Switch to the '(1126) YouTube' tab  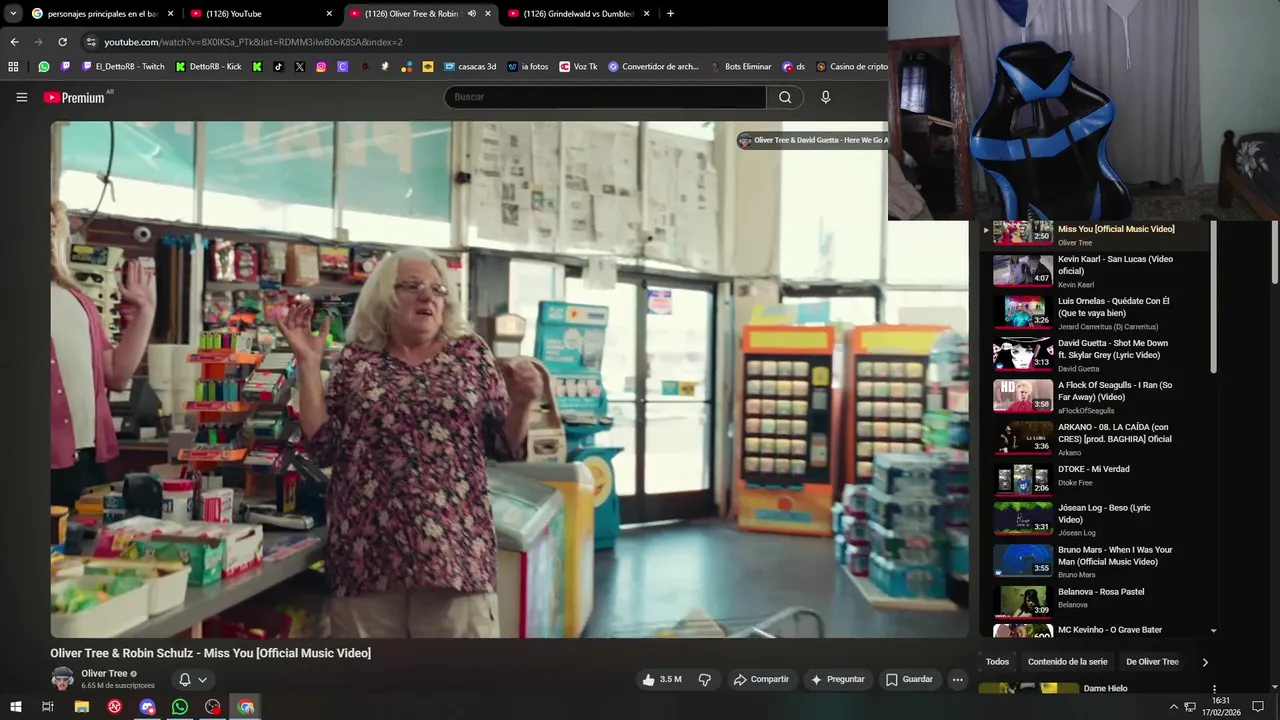(261, 14)
